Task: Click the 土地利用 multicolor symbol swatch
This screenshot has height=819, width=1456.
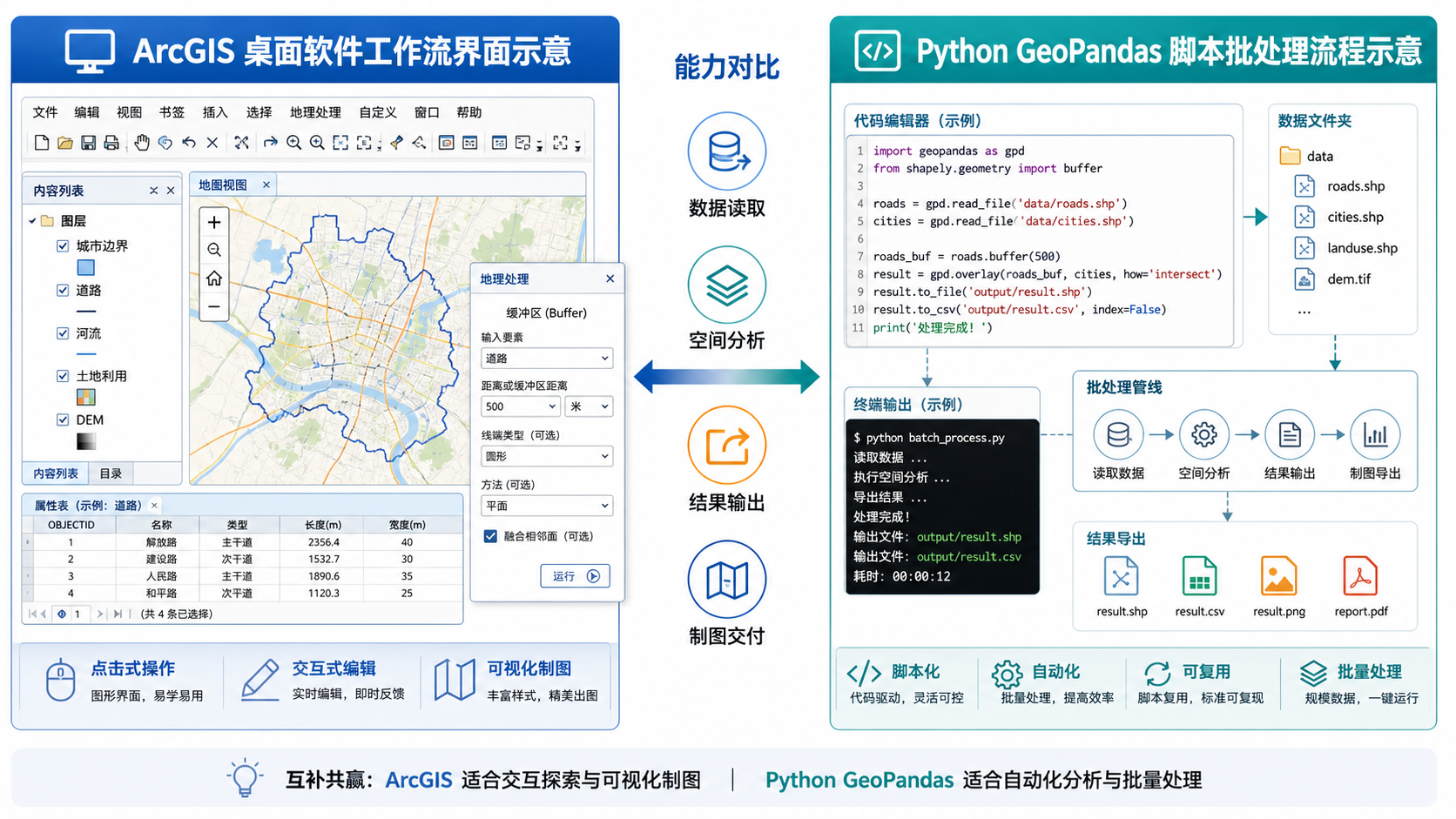Action: 85,398
